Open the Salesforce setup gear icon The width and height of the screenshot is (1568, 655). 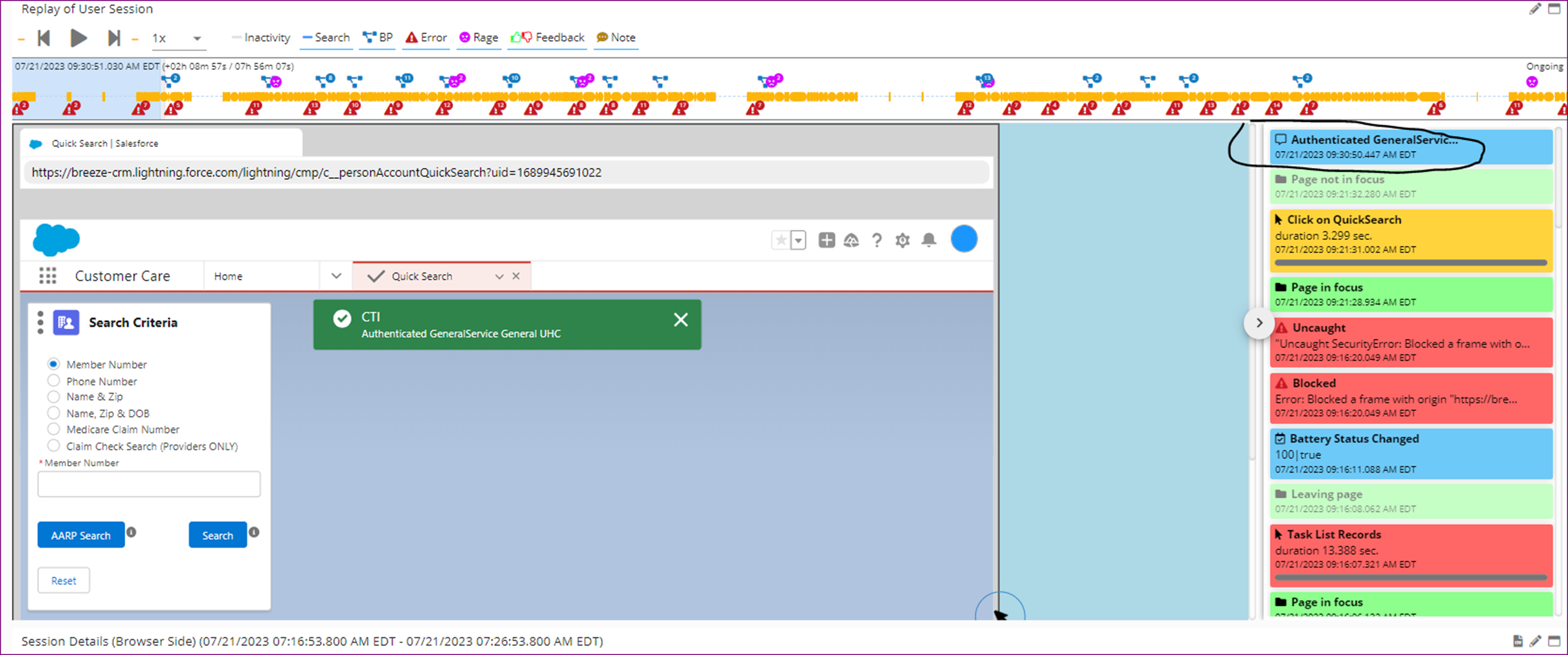click(x=902, y=241)
